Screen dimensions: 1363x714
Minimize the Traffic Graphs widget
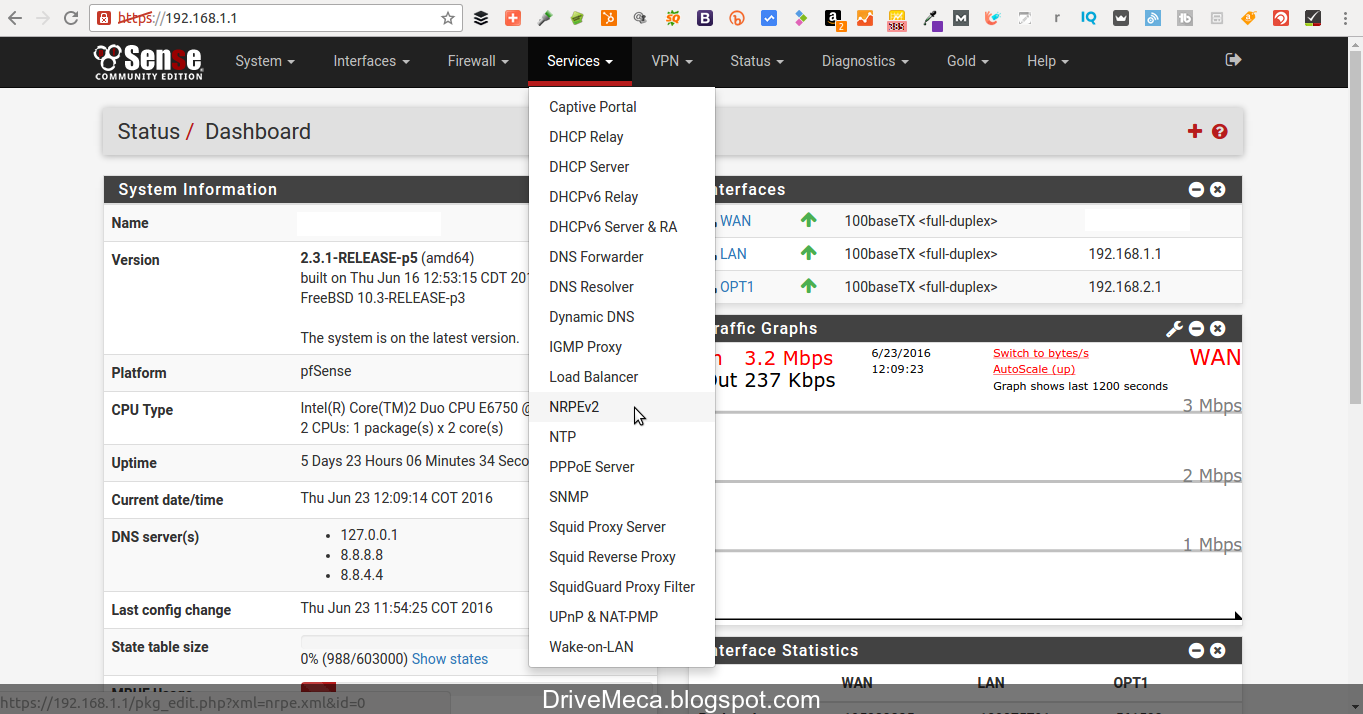[x=1196, y=328]
